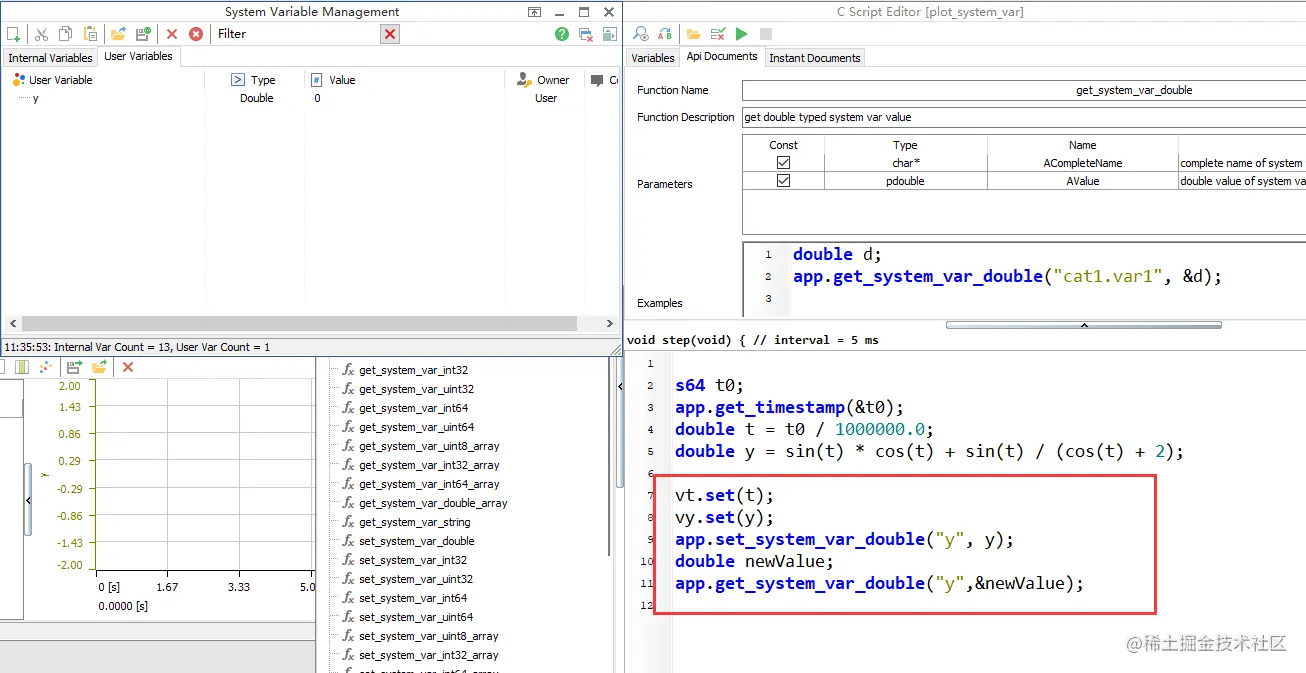Select set_system_var_int32 in function list
This screenshot has width=1306, height=673.
pos(413,560)
